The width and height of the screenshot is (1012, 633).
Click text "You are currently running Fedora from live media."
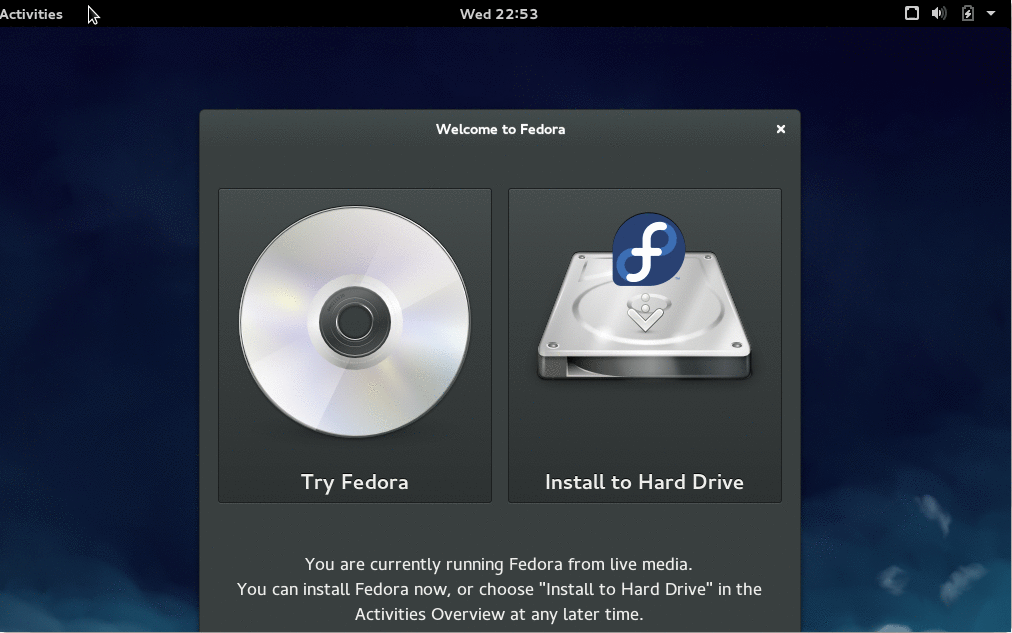(x=498, y=564)
